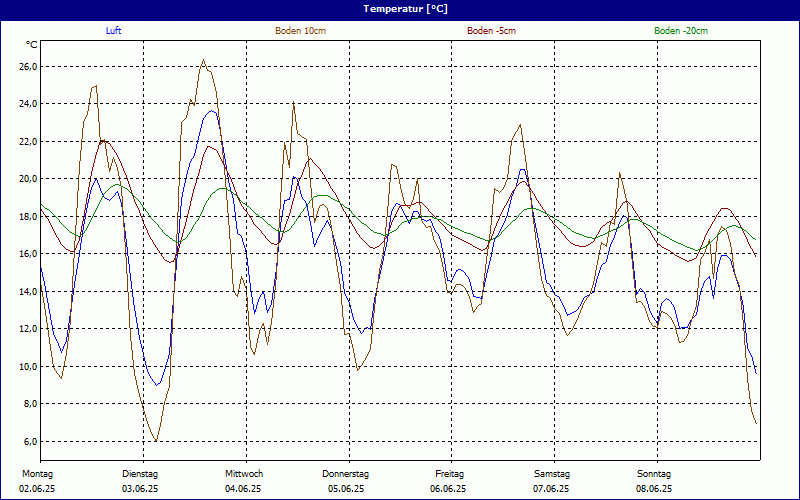Screen dimensions: 800x500
Task: Pick the "Boden -5cm" legend label
Action: 491,31
